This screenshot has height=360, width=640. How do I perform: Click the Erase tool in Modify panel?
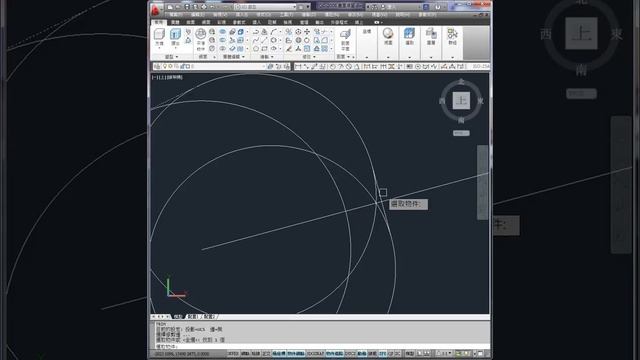pyautogui.click(x=289, y=49)
